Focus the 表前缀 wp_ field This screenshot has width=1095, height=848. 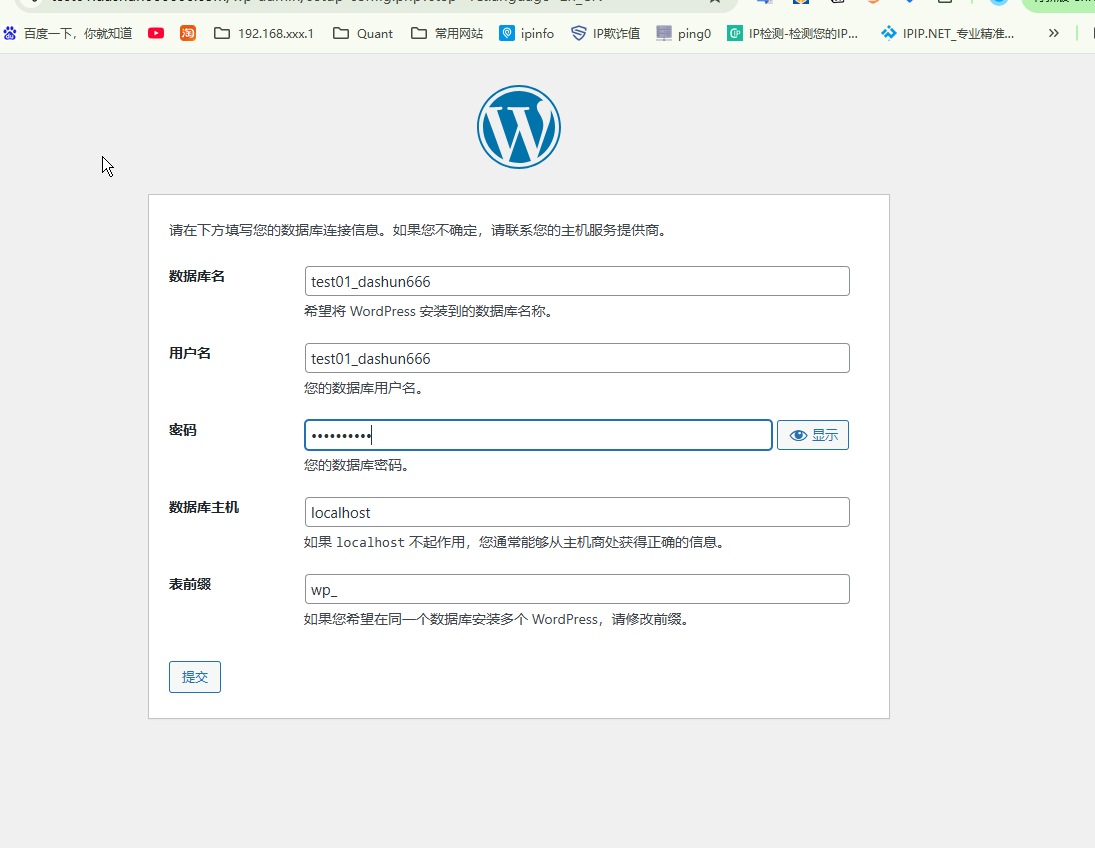[577, 589]
